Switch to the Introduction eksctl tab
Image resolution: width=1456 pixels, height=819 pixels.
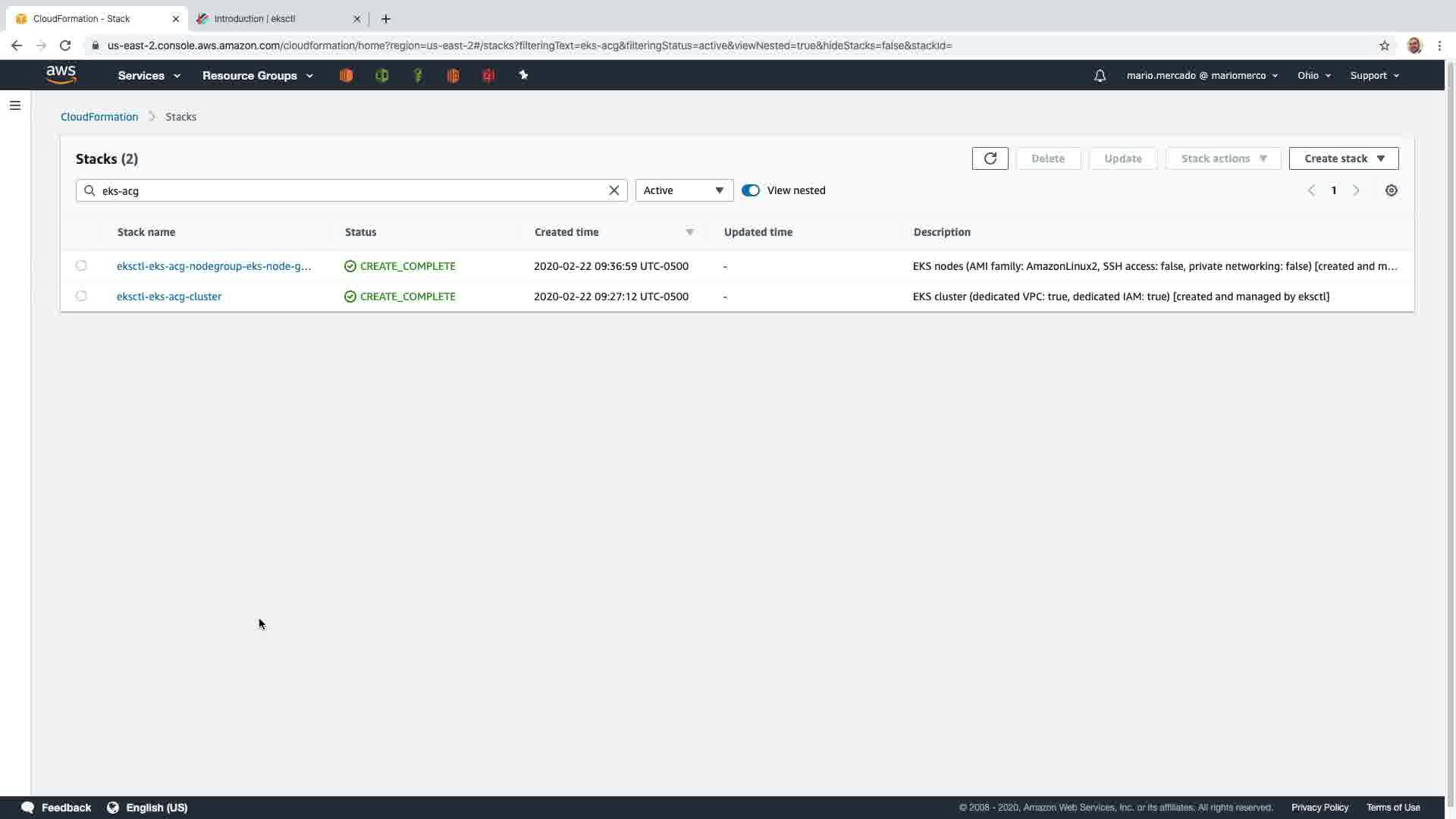(273, 19)
